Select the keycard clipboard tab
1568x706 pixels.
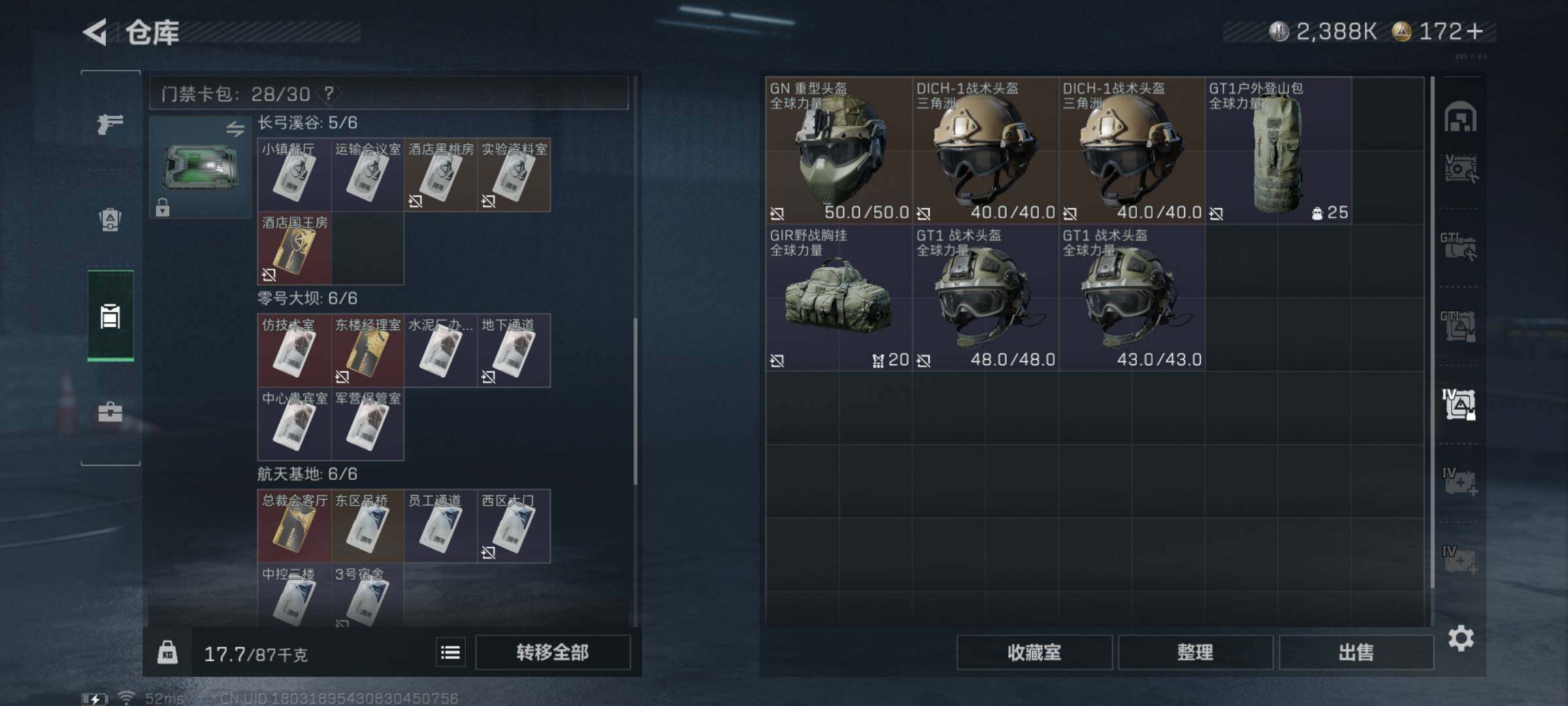point(110,316)
